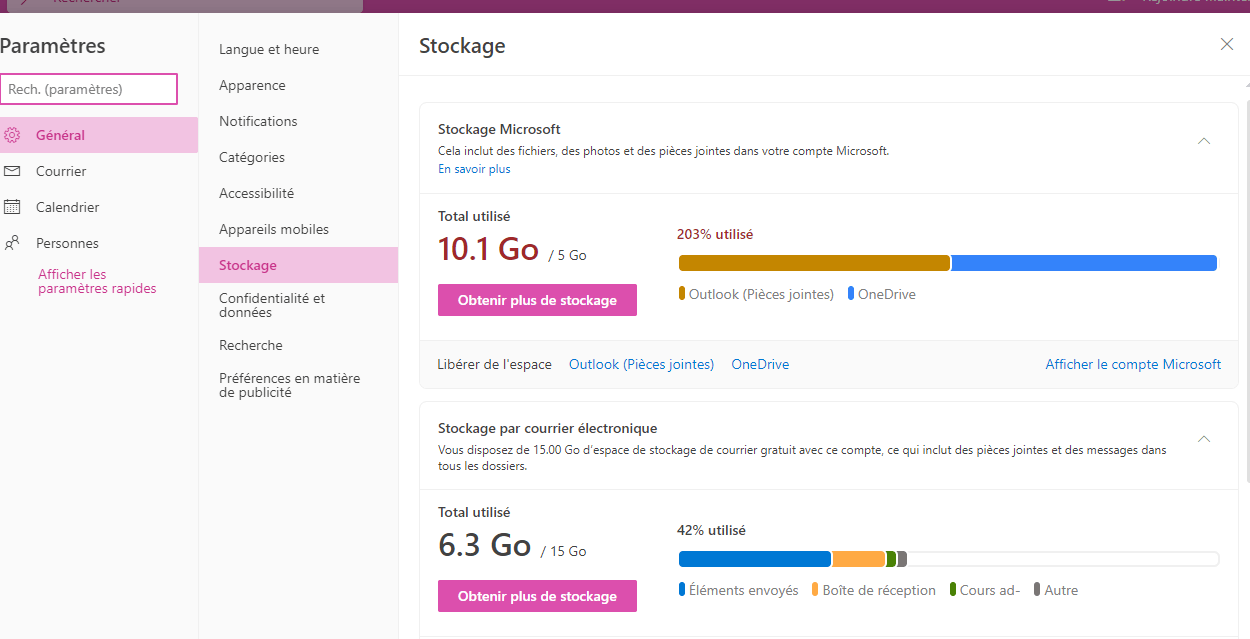Select the Courrier category label
This screenshot has height=639, width=1250.
(61, 171)
